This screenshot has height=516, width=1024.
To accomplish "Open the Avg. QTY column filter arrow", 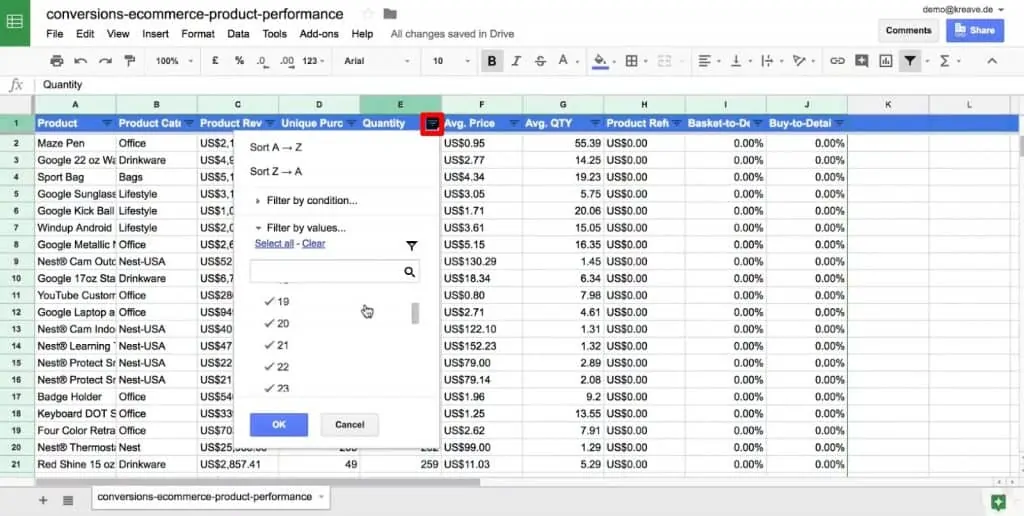I will tap(595, 123).
